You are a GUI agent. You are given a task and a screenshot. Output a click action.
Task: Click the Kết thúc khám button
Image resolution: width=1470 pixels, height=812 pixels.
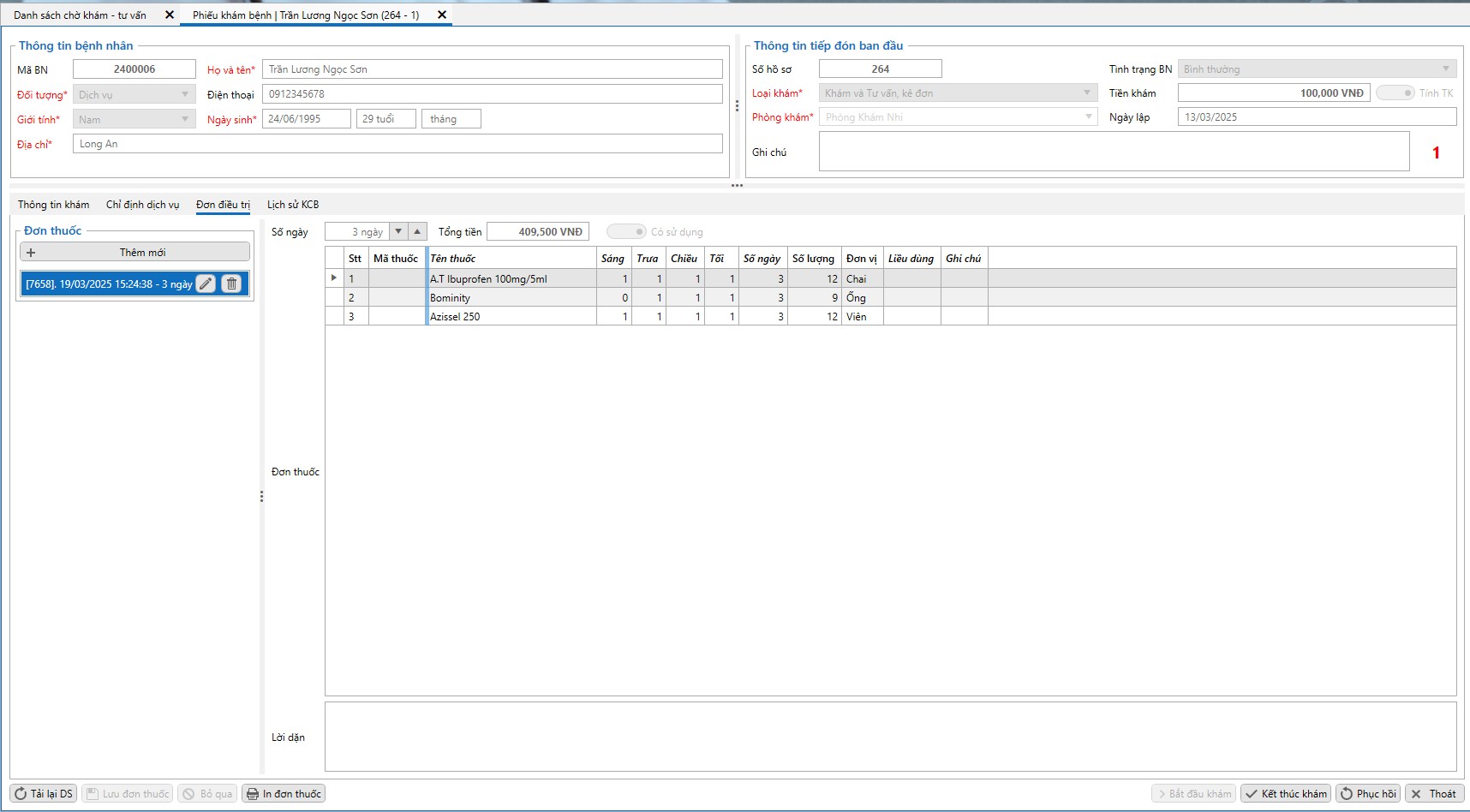[x=1286, y=793]
